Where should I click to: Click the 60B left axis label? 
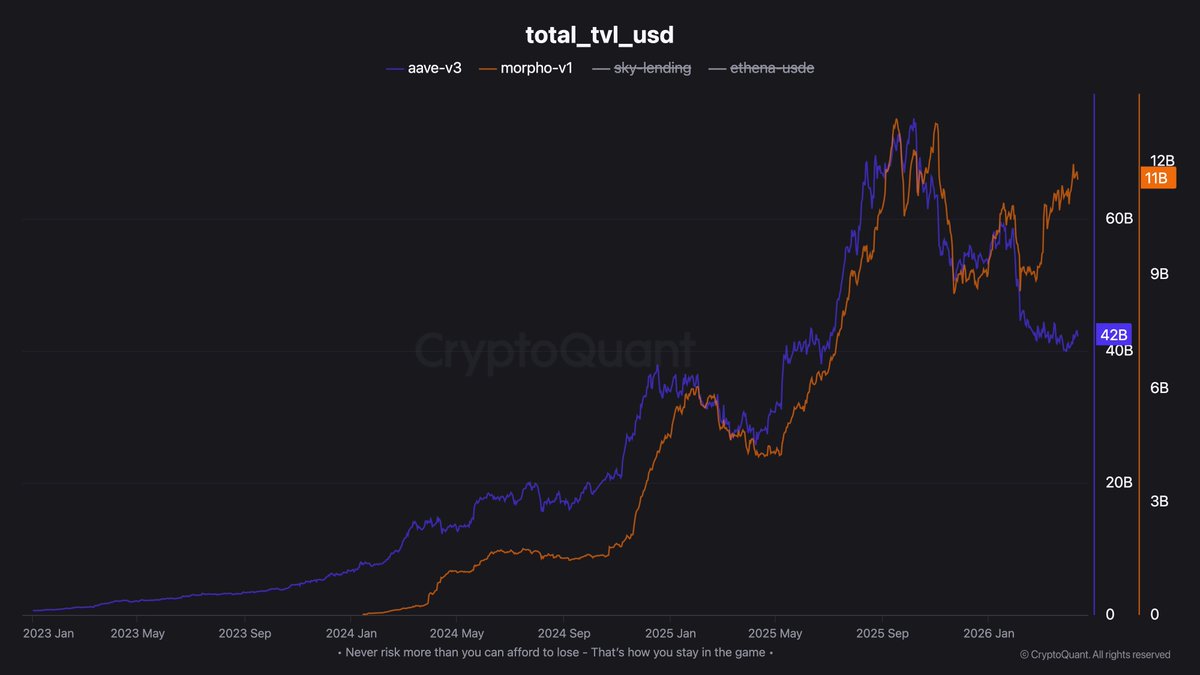[1118, 219]
